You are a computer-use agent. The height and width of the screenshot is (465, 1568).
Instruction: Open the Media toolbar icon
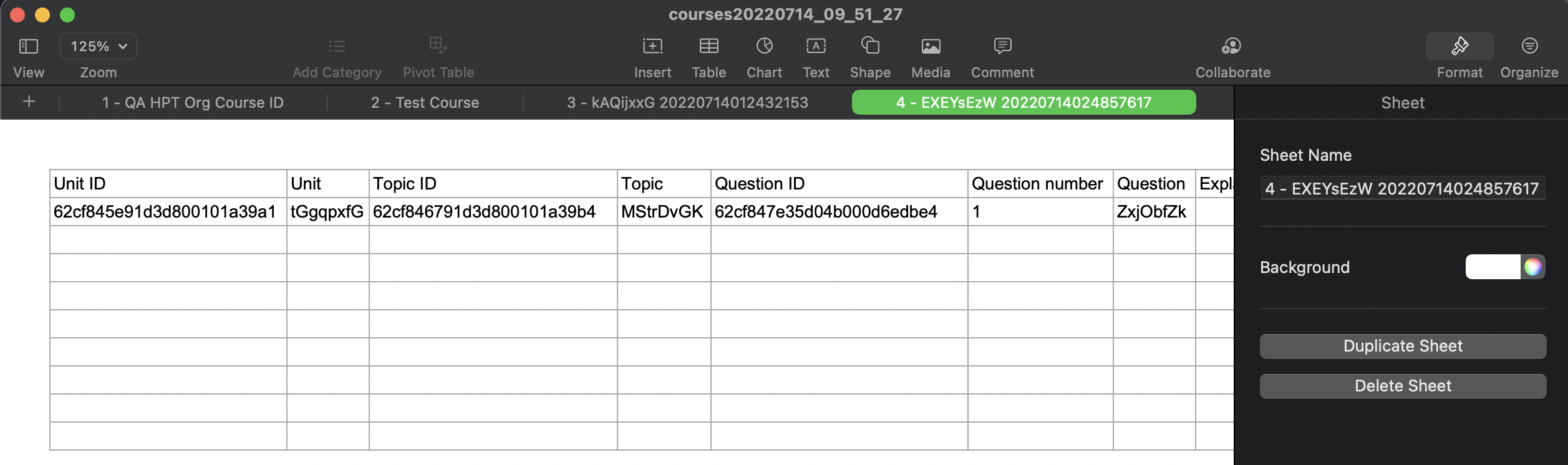pos(931,46)
